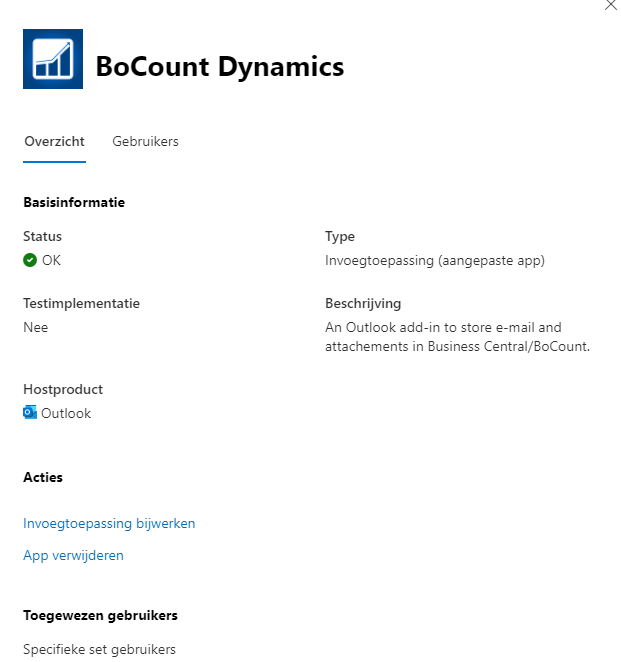Click the App verwijderen link

coord(73,556)
